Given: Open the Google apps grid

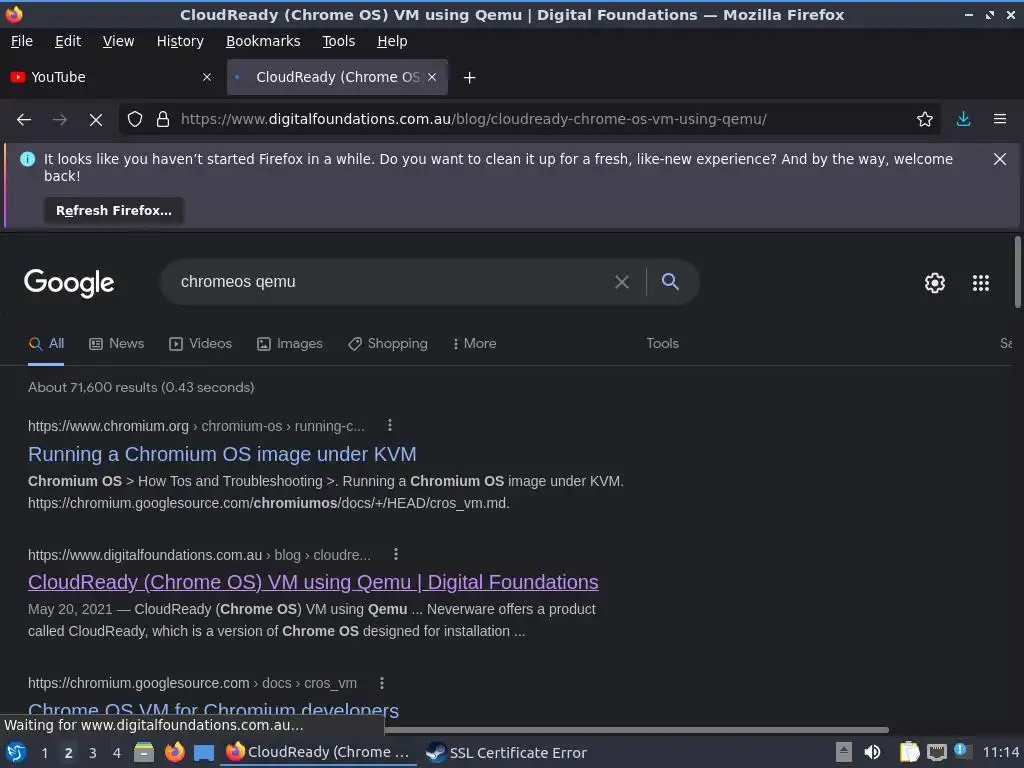Looking at the screenshot, I should point(980,283).
